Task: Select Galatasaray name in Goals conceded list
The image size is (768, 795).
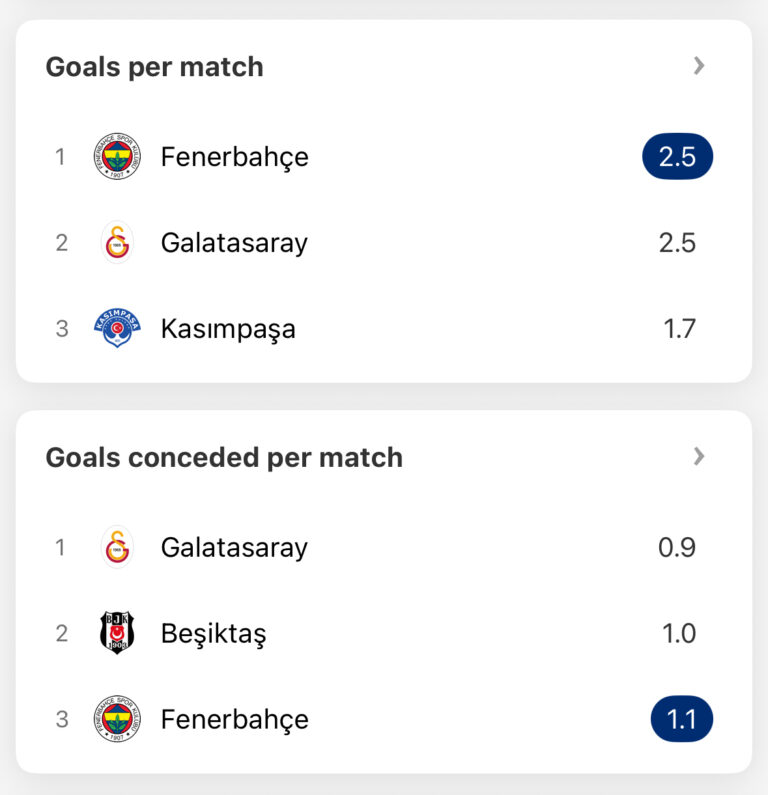Action: click(x=234, y=548)
